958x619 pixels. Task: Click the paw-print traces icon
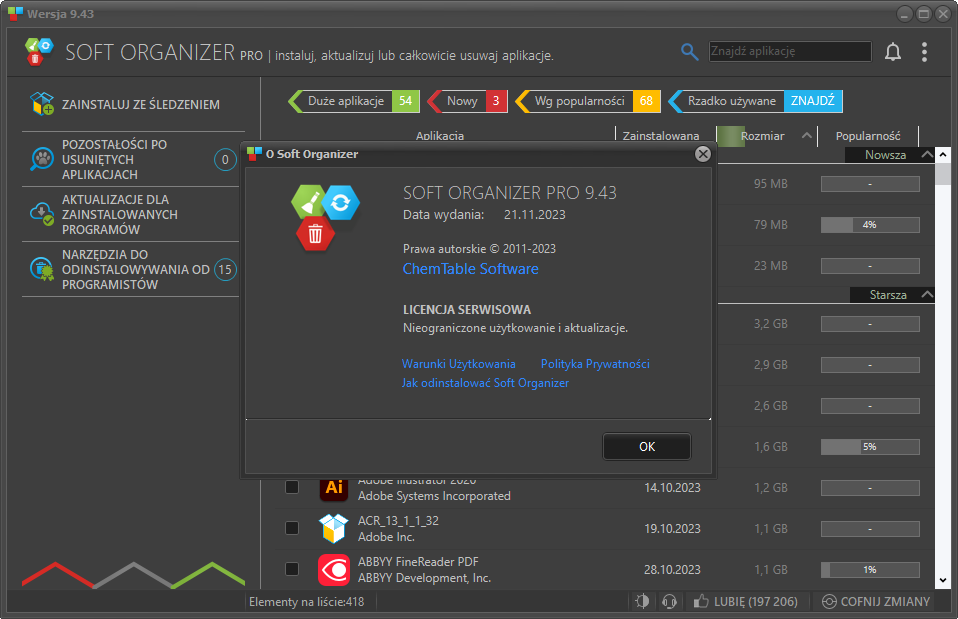[42, 159]
